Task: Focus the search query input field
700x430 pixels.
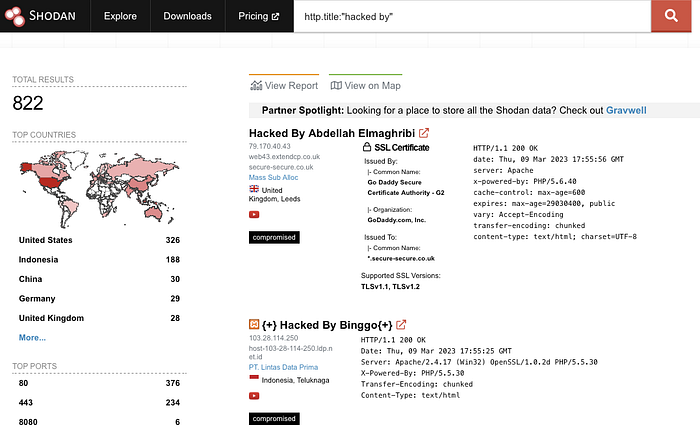Action: (472, 17)
